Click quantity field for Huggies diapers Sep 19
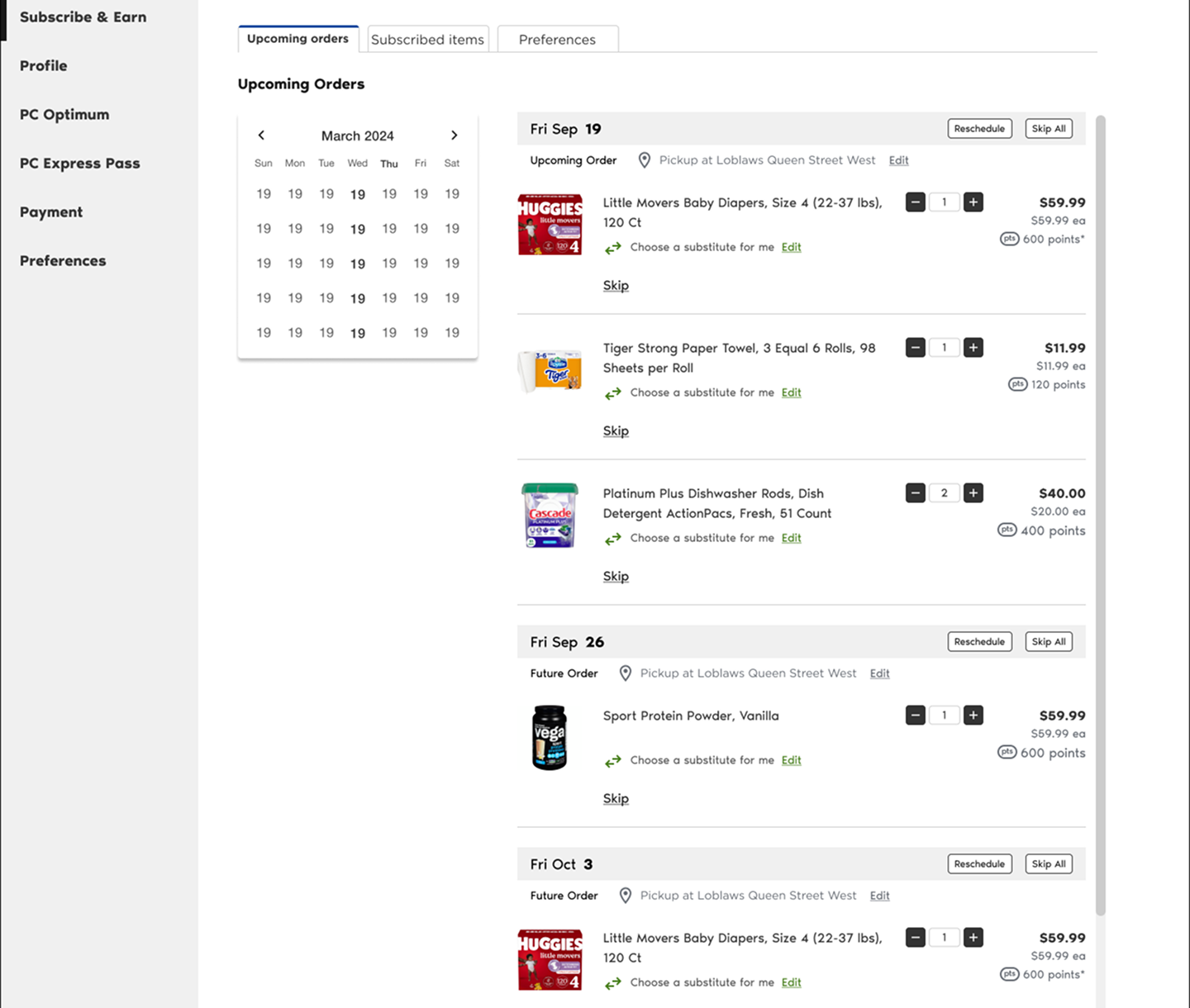The height and width of the screenshot is (1008, 1190). point(945,202)
